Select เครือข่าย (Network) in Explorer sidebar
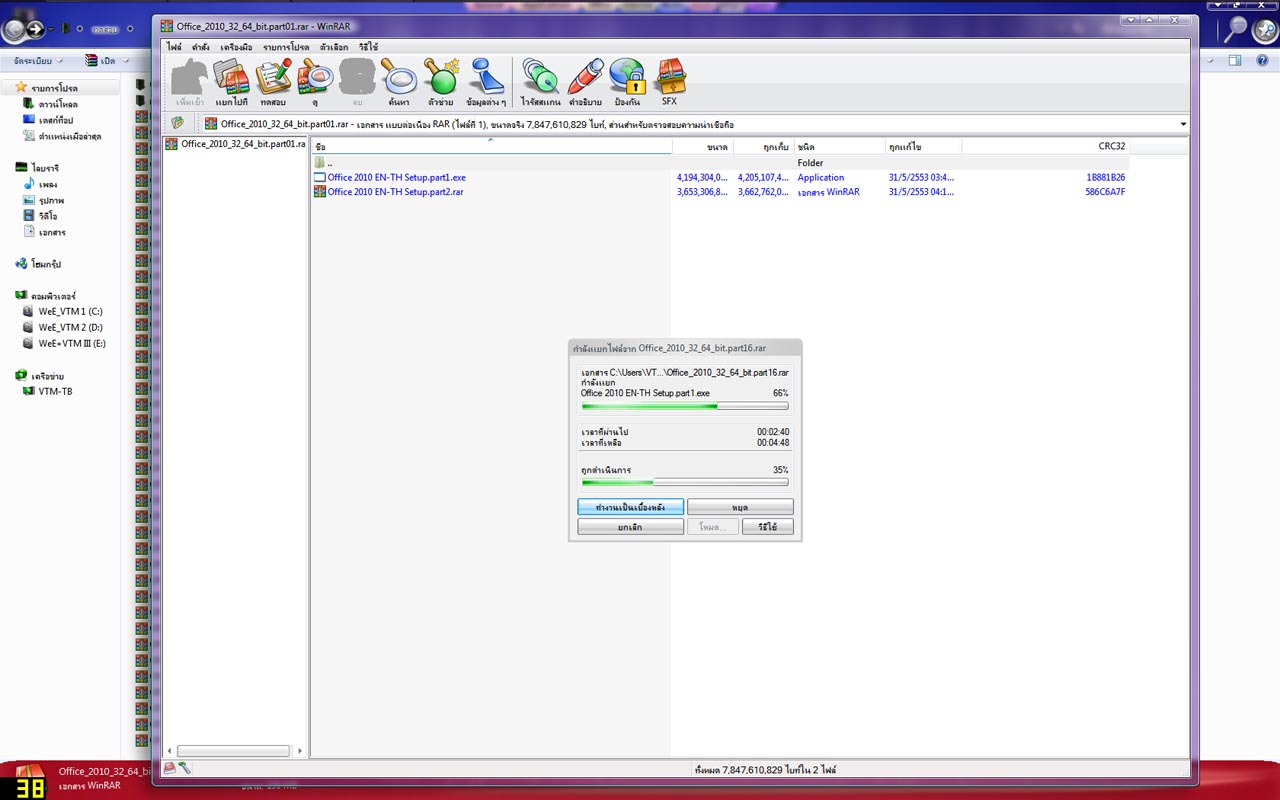Viewport: 1280px width, 800px height. coord(41,376)
